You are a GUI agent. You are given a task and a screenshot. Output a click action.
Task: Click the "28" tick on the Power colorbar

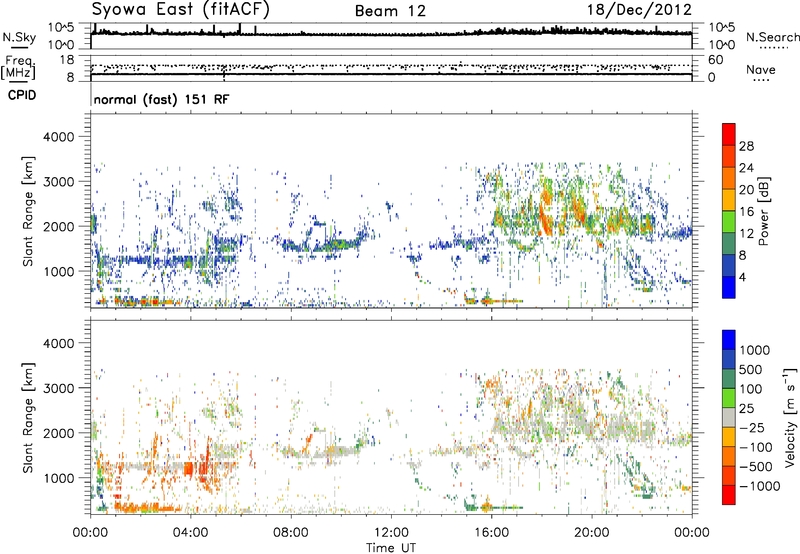[x=746, y=146]
